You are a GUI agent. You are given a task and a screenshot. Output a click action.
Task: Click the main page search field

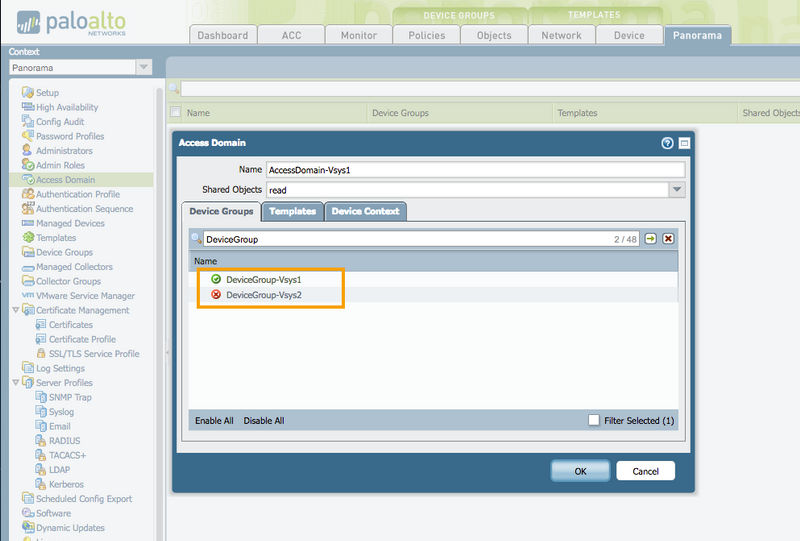pos(490,89)
